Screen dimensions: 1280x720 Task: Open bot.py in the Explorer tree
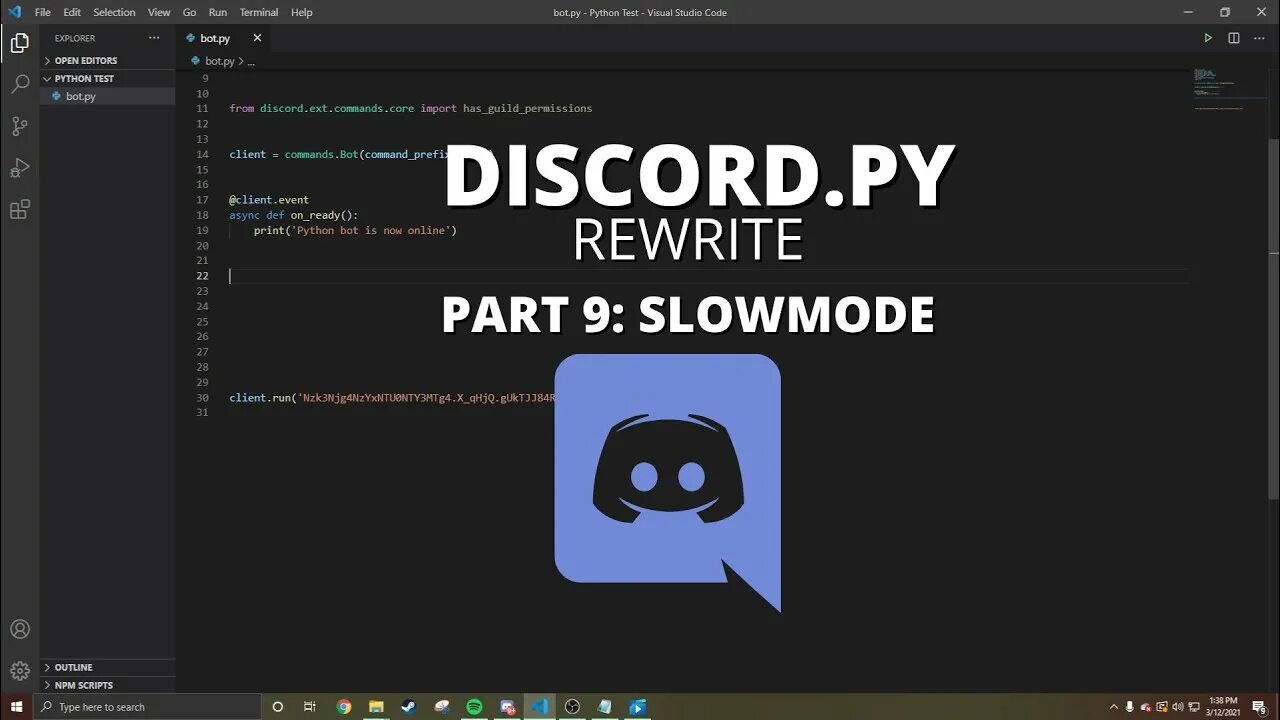pyautogui.click(x=108, y=96)
